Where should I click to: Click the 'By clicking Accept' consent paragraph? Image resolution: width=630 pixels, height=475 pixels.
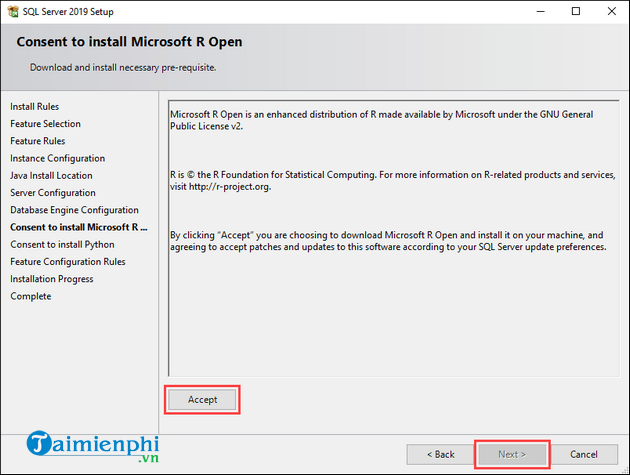click(388, 241)
